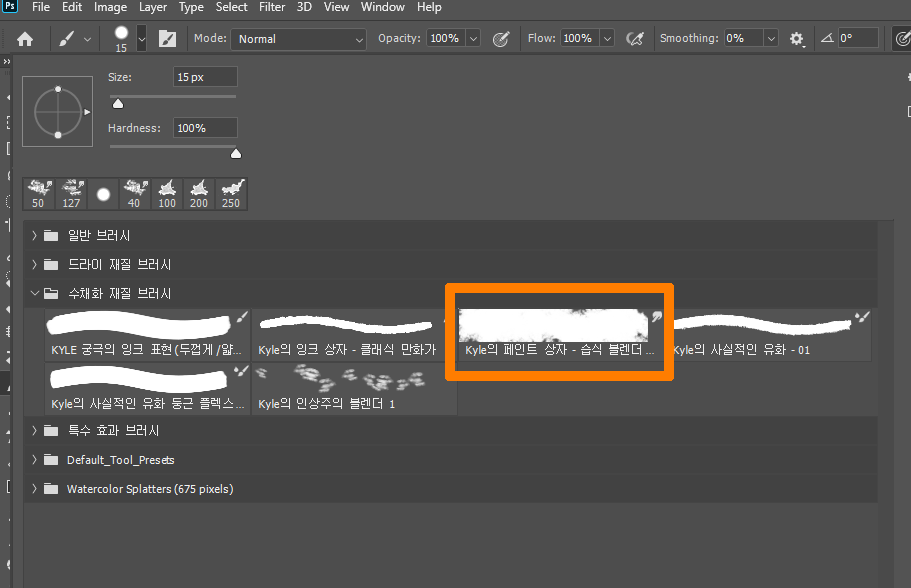This screenshot has height=588, width=911.
Task: Toggle pressure for size icon
Action: point(902,39)
